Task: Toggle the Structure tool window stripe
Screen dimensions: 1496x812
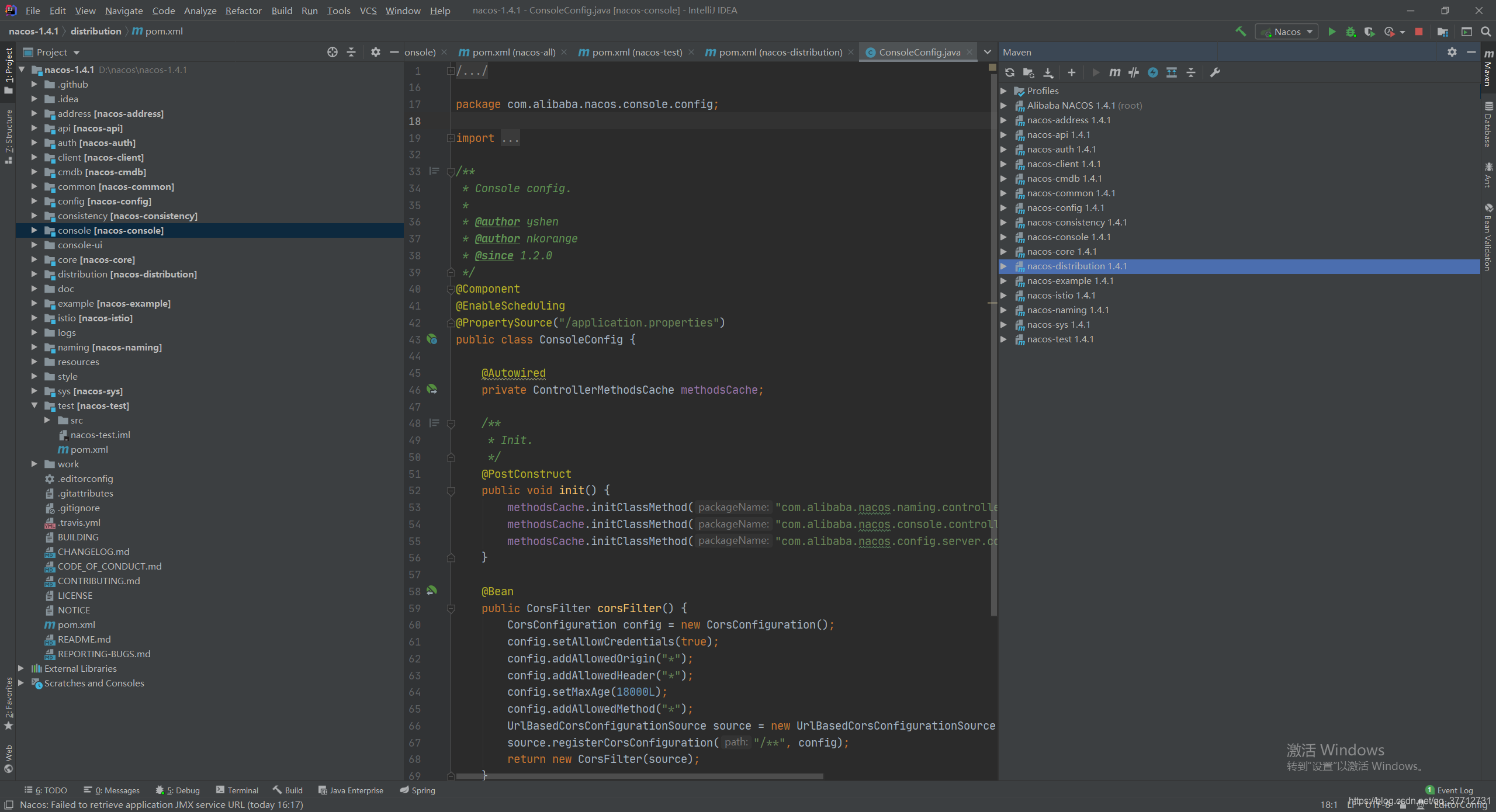Action: (x=8, y=137)
